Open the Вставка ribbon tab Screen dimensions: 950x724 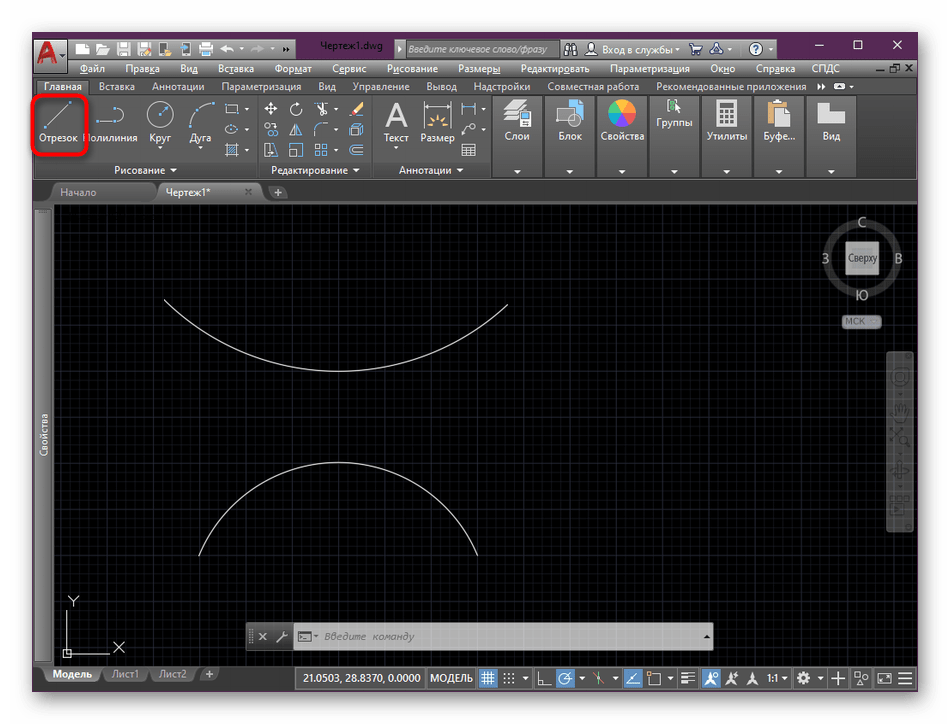117,87
